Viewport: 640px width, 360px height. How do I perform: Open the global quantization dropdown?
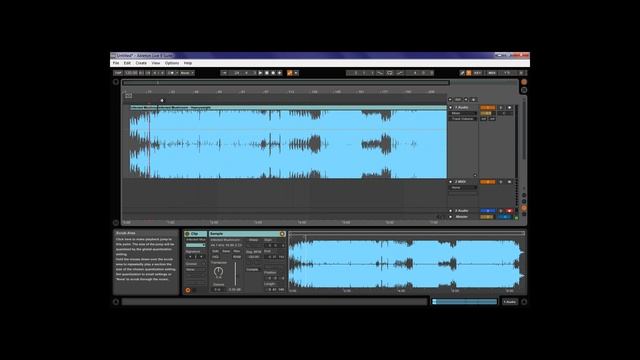click(187, 73)
